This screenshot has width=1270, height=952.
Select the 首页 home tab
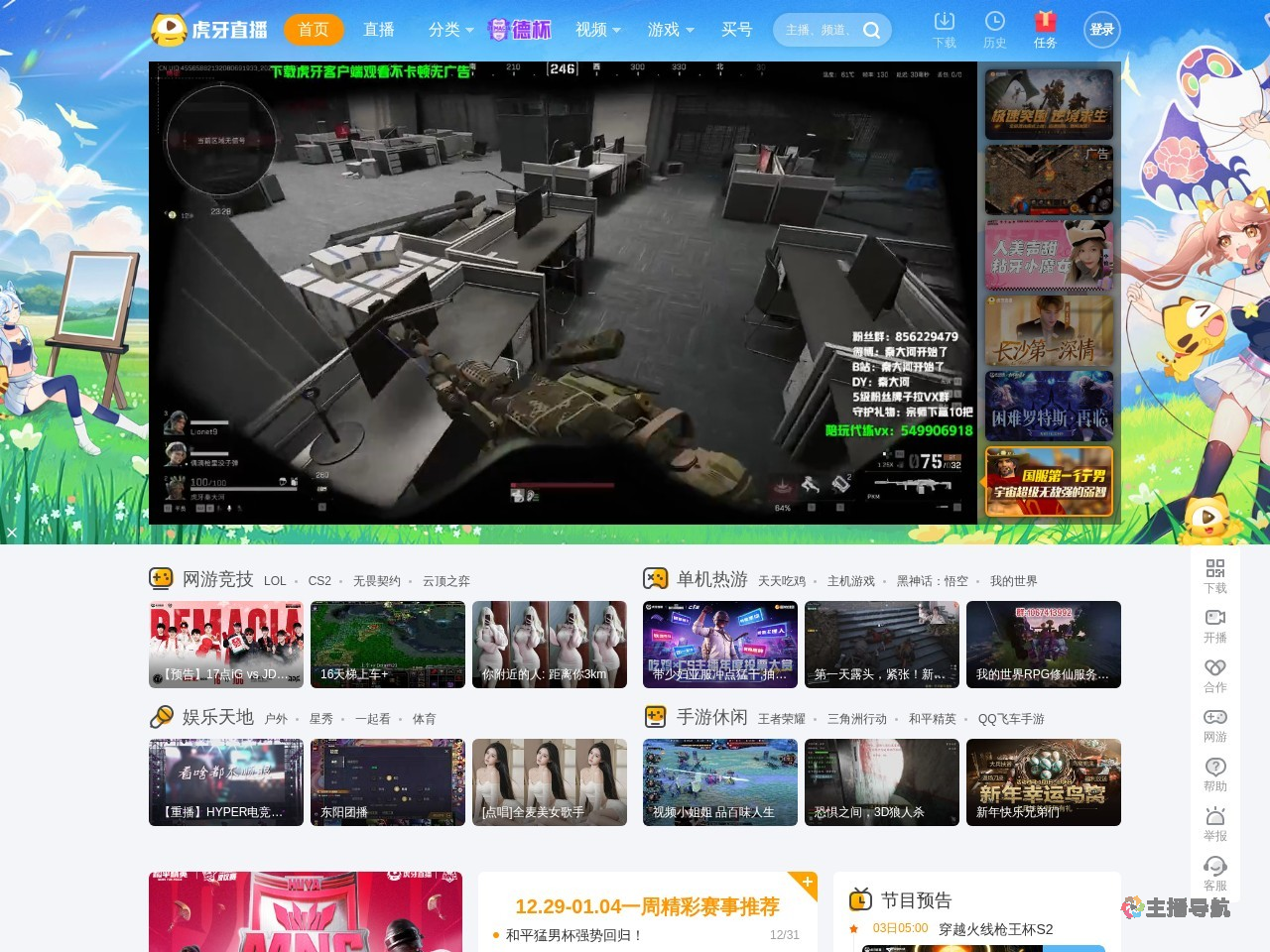[x=314, y=30]
